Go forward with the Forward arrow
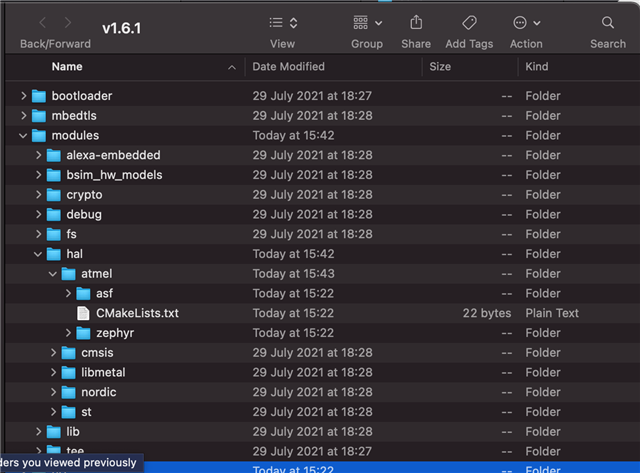640x473 pixels. 67,23
